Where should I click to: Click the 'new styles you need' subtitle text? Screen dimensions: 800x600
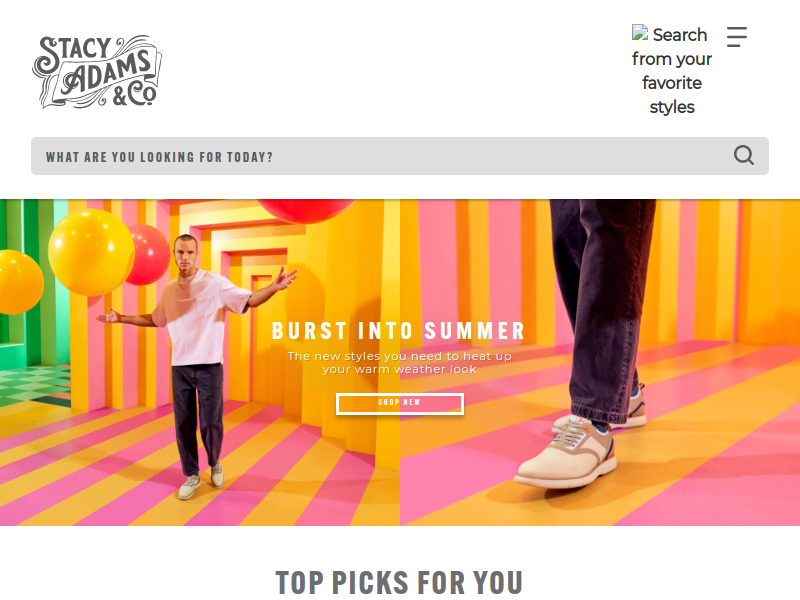[399, 362]
